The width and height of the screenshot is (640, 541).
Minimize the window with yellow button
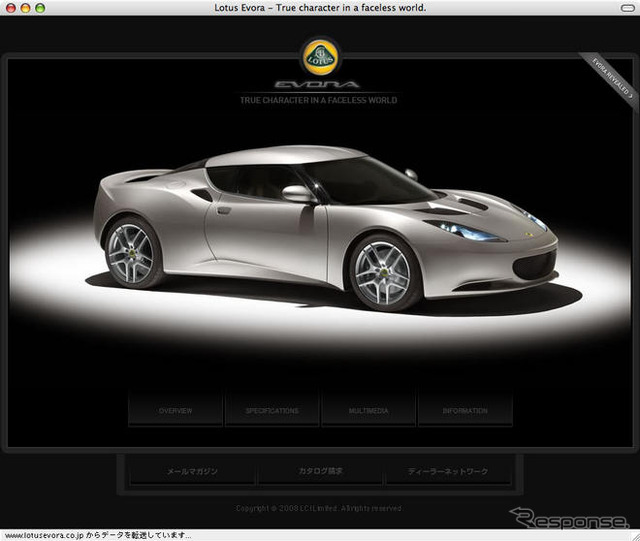[25, 8]
